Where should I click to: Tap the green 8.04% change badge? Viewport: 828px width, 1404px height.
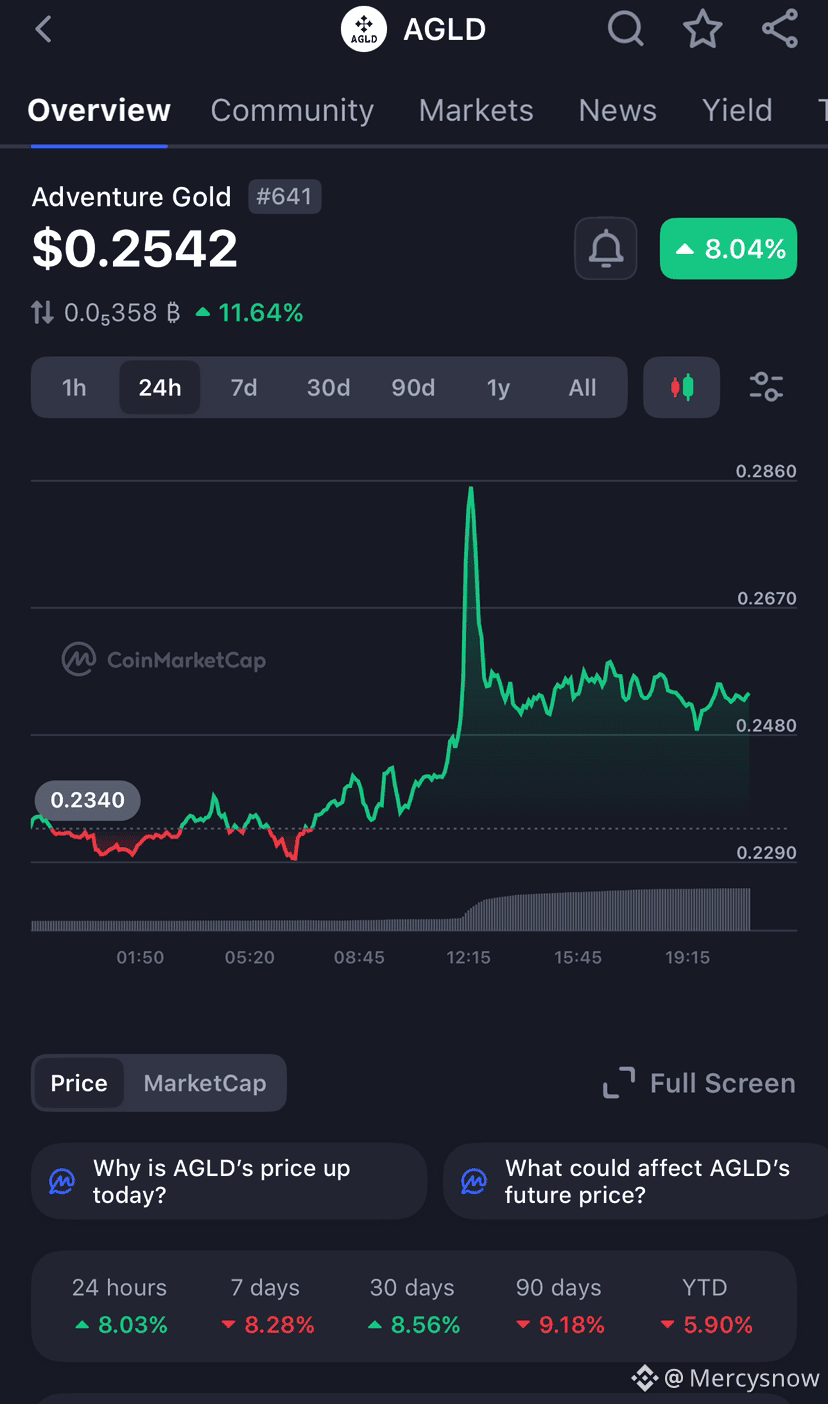pyautogui.click(x=728, y=248)
